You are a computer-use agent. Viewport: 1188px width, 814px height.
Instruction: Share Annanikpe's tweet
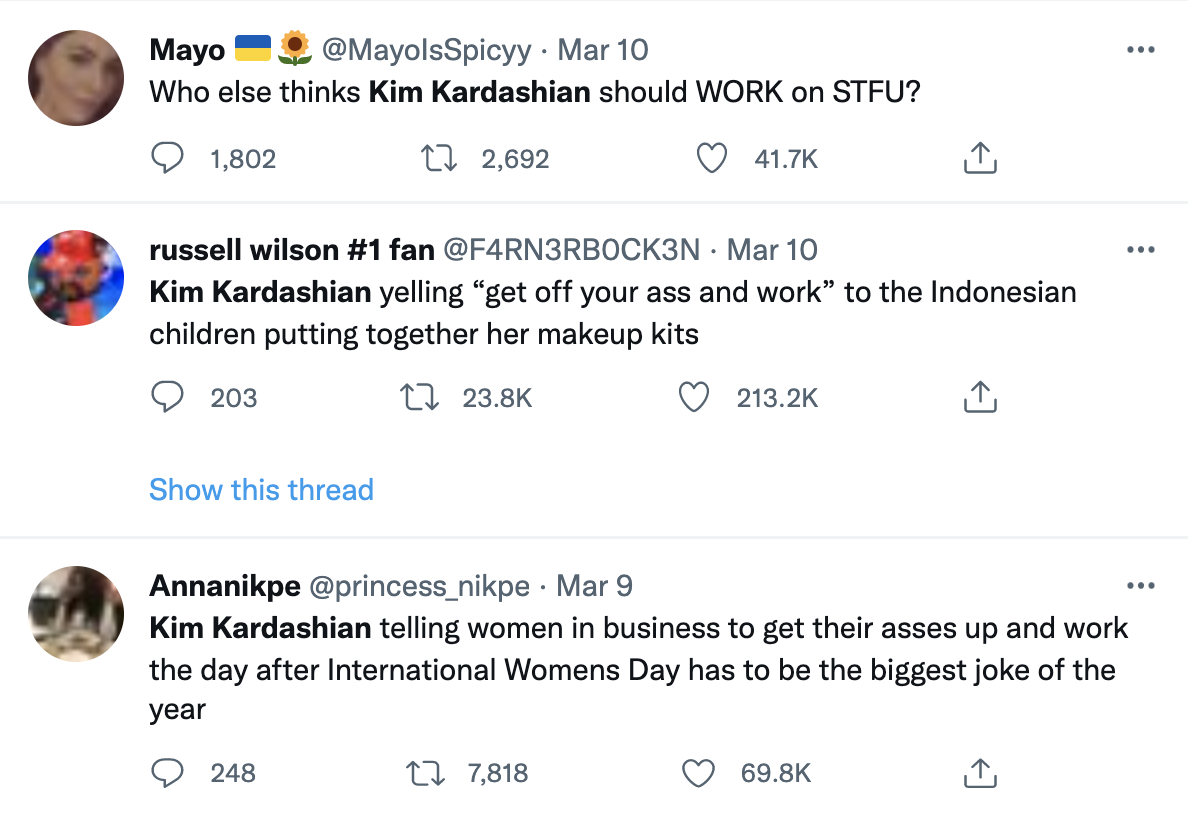click(980, 772)
